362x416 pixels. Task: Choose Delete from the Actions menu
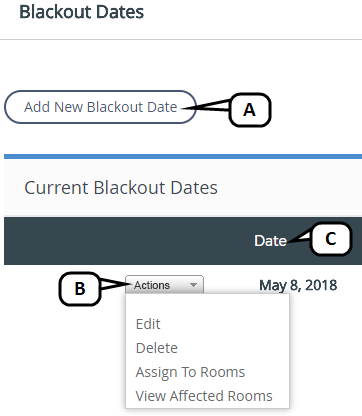point(157,348)
